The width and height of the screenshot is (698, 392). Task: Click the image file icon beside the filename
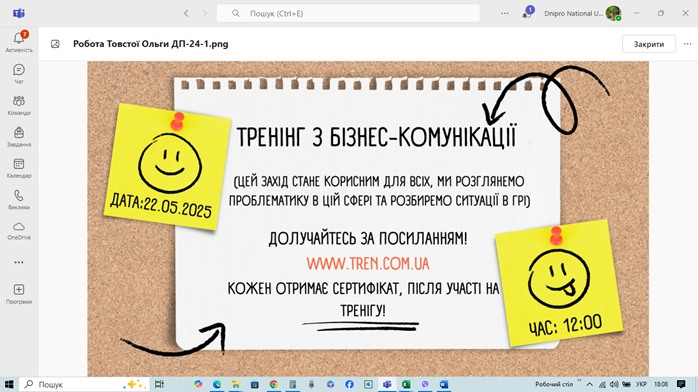55,44
